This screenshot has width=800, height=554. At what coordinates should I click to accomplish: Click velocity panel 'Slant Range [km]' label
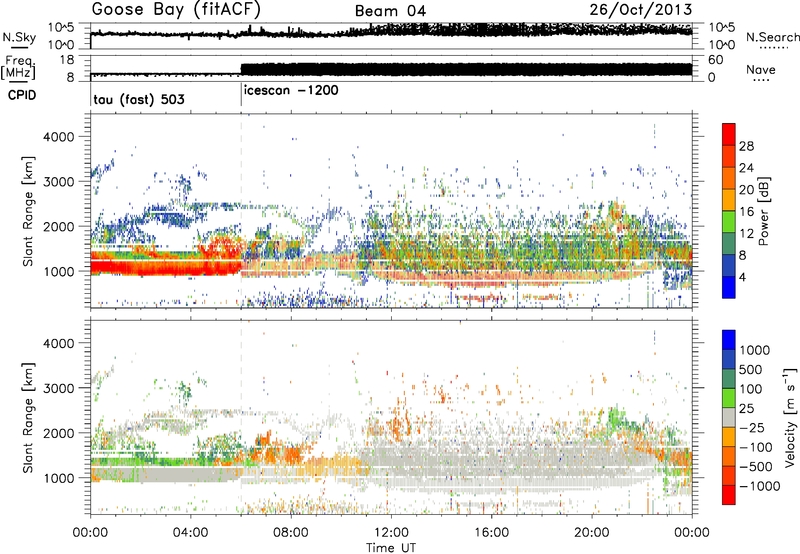coord(29,417)
